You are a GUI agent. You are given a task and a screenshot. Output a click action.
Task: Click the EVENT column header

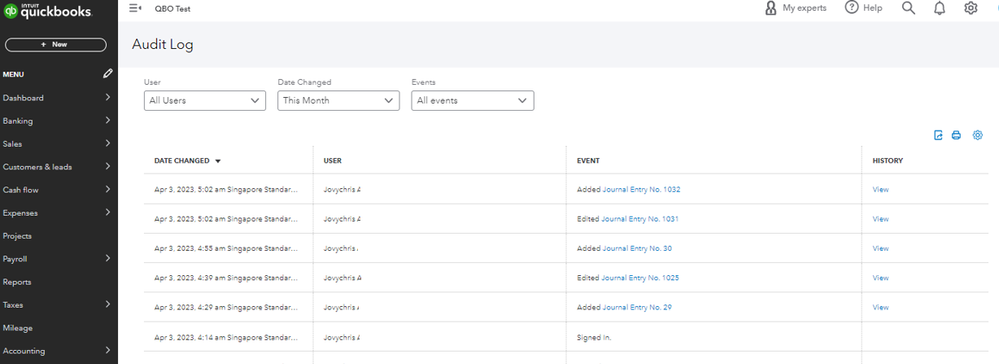pos(588,161)
